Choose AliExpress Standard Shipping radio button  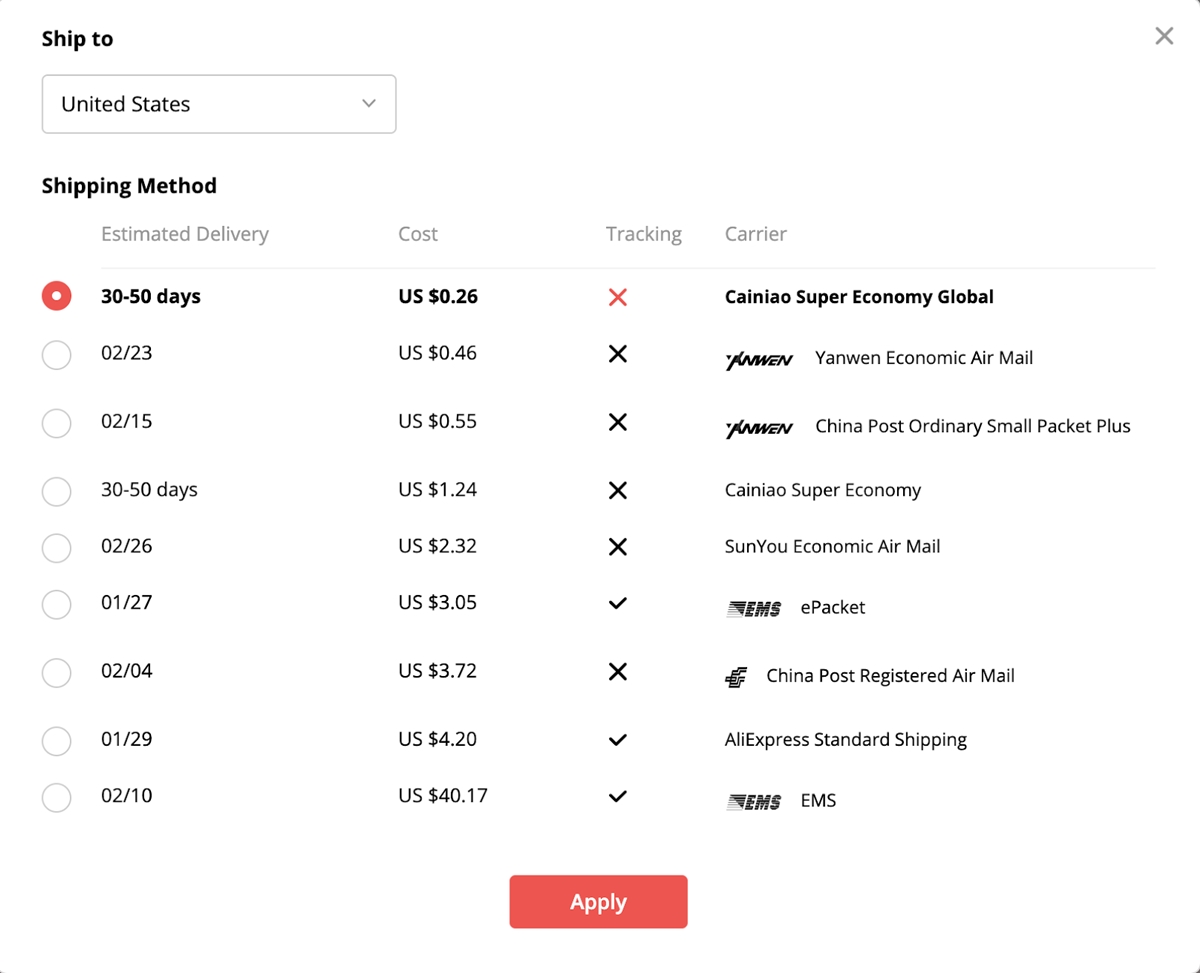[x=56, y=741]
